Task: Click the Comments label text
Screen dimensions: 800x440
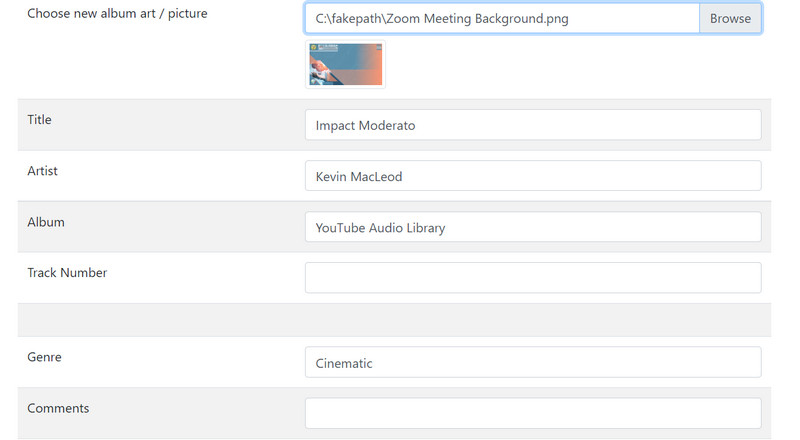Action: 58,408
